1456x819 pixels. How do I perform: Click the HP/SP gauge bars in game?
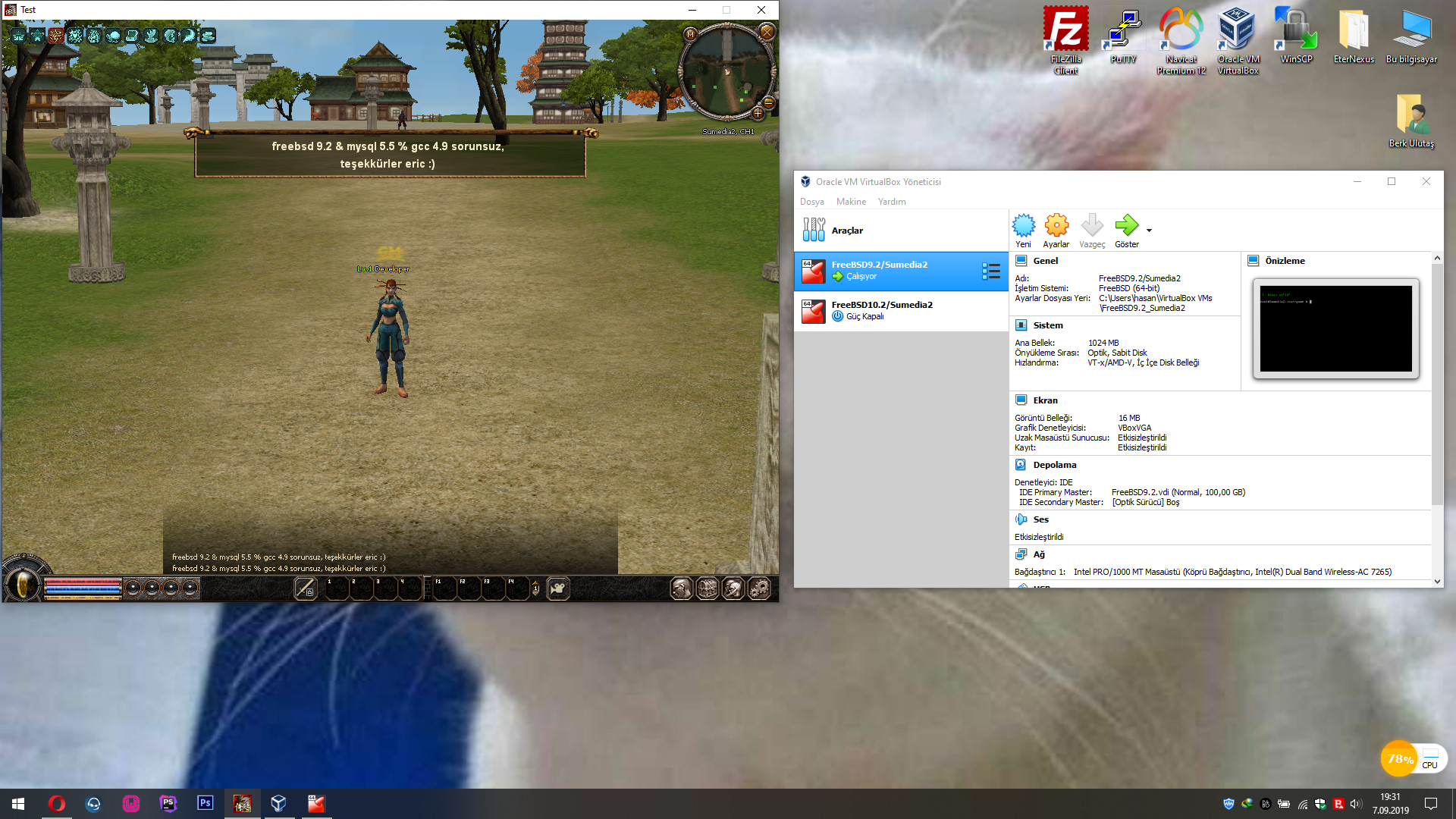click(83, 588)
